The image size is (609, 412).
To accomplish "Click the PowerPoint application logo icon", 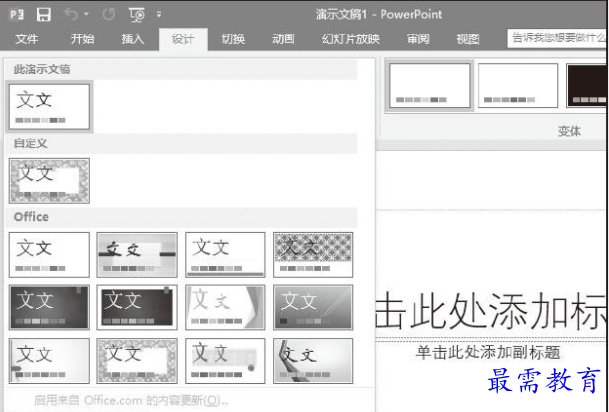I will tap(17, 15).
